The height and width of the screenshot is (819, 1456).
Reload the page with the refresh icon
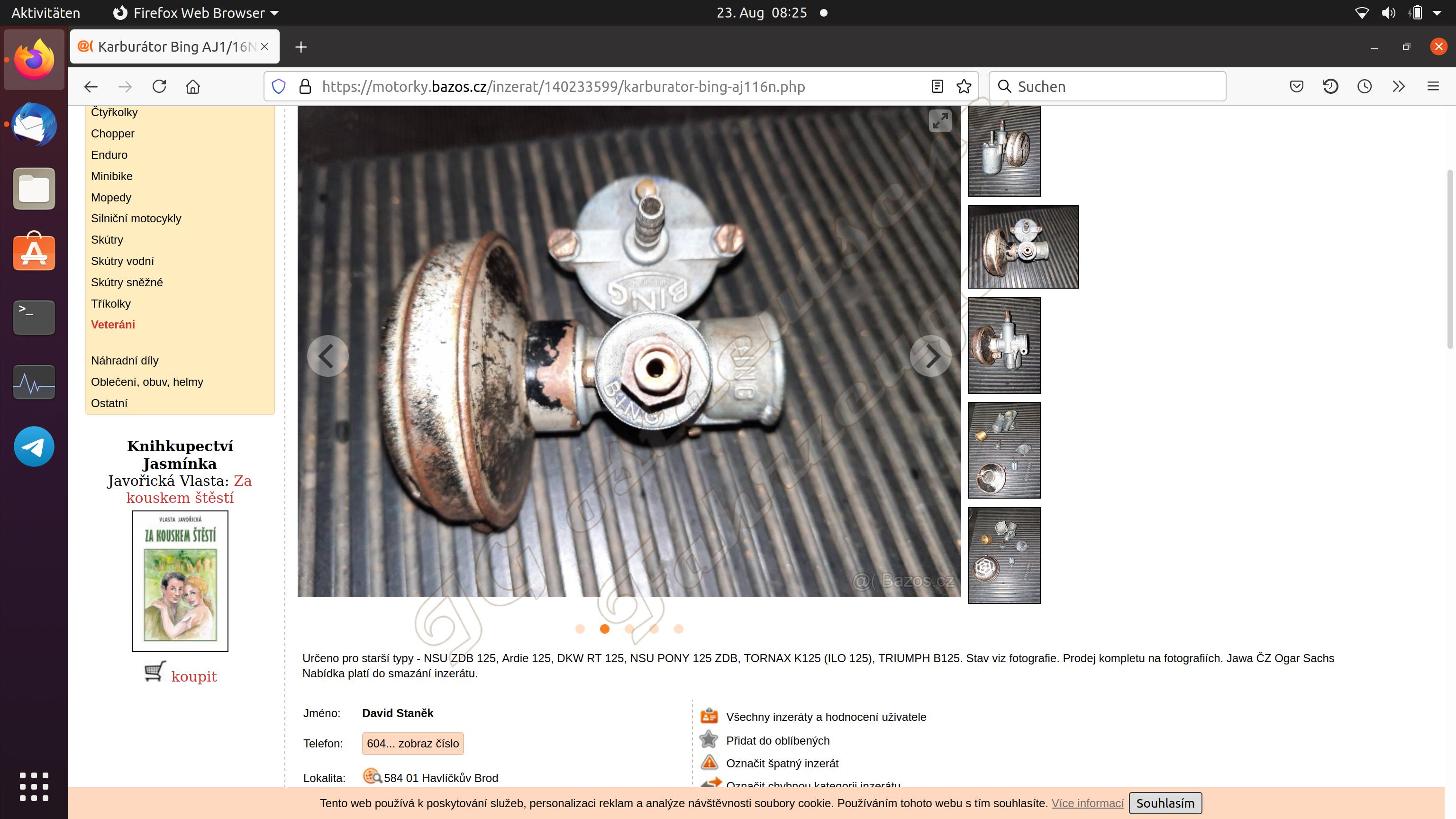click(x=159, y=86)
